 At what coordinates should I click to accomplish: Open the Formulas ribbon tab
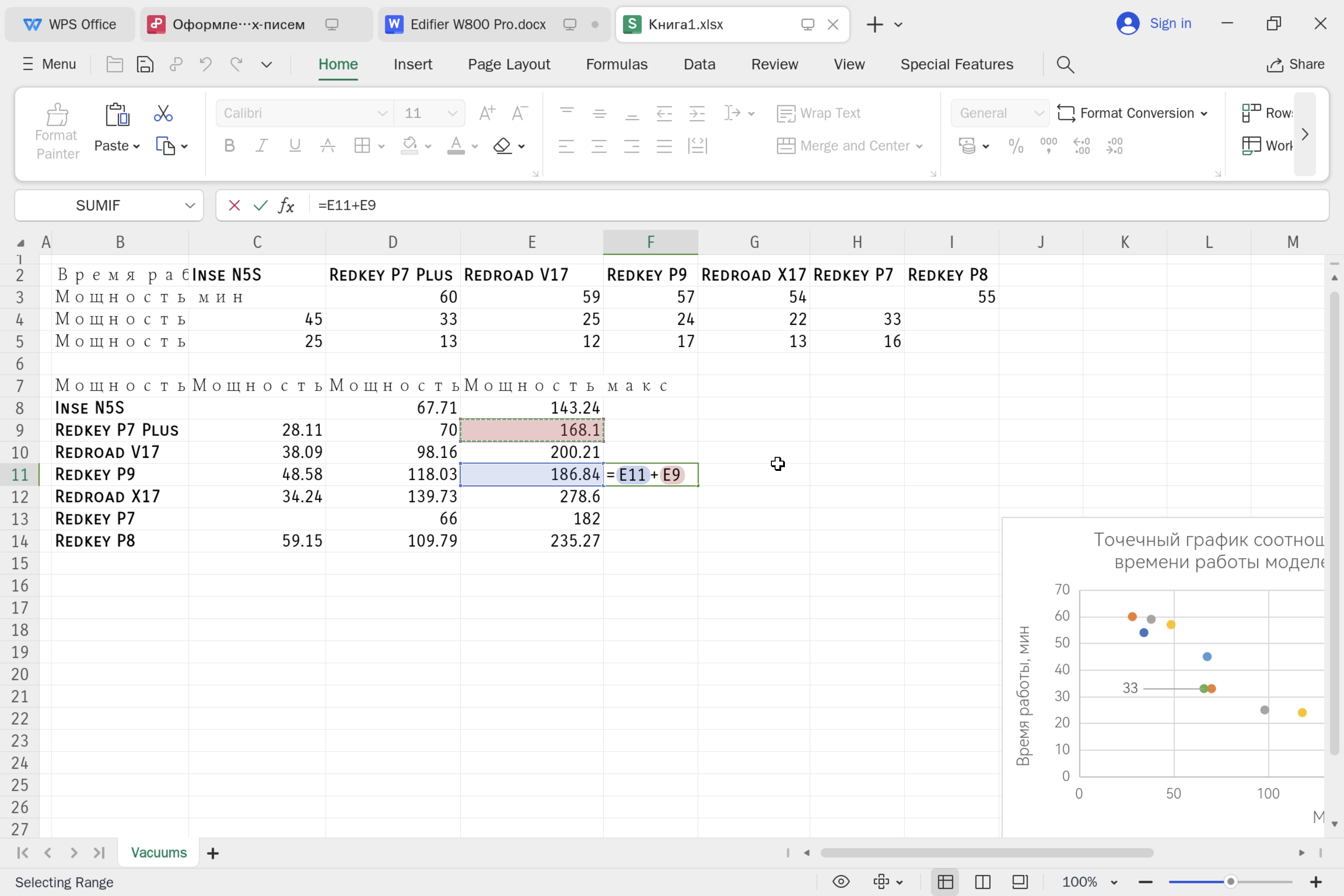(x=616, y=64)
